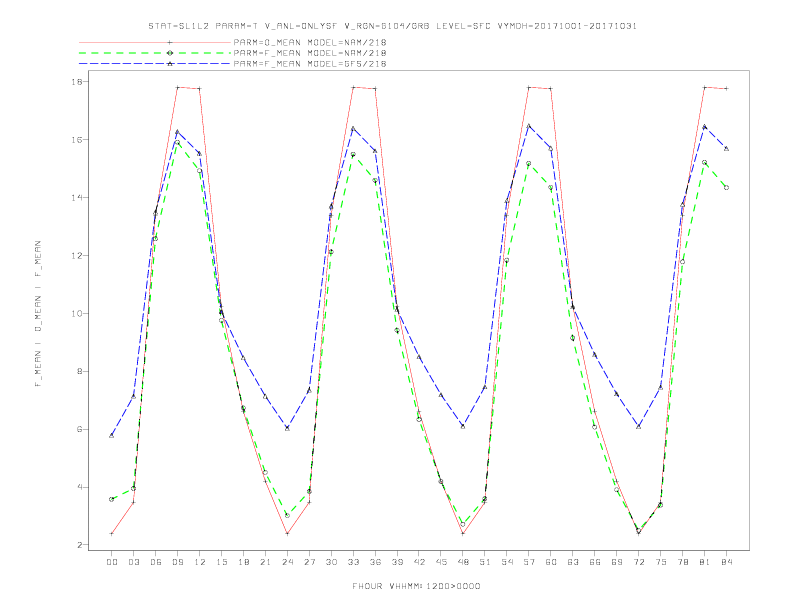Image resolution: width=792 pixels, height=612 pixels.
Task: Click the red solid legend line sample
Action: coord(155,42)
